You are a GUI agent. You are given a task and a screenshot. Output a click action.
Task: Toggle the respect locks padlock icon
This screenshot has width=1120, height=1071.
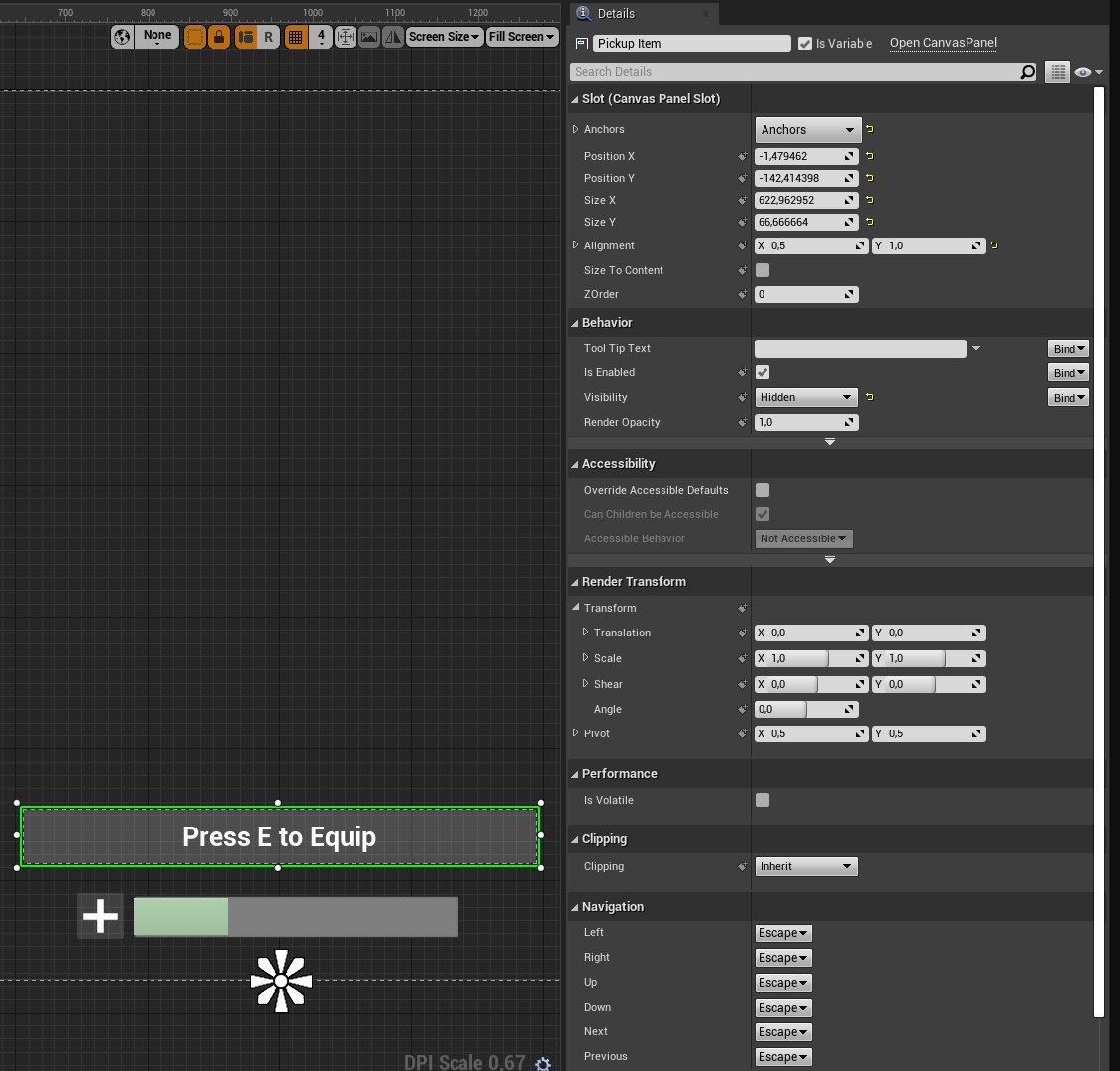pos(219,37)
